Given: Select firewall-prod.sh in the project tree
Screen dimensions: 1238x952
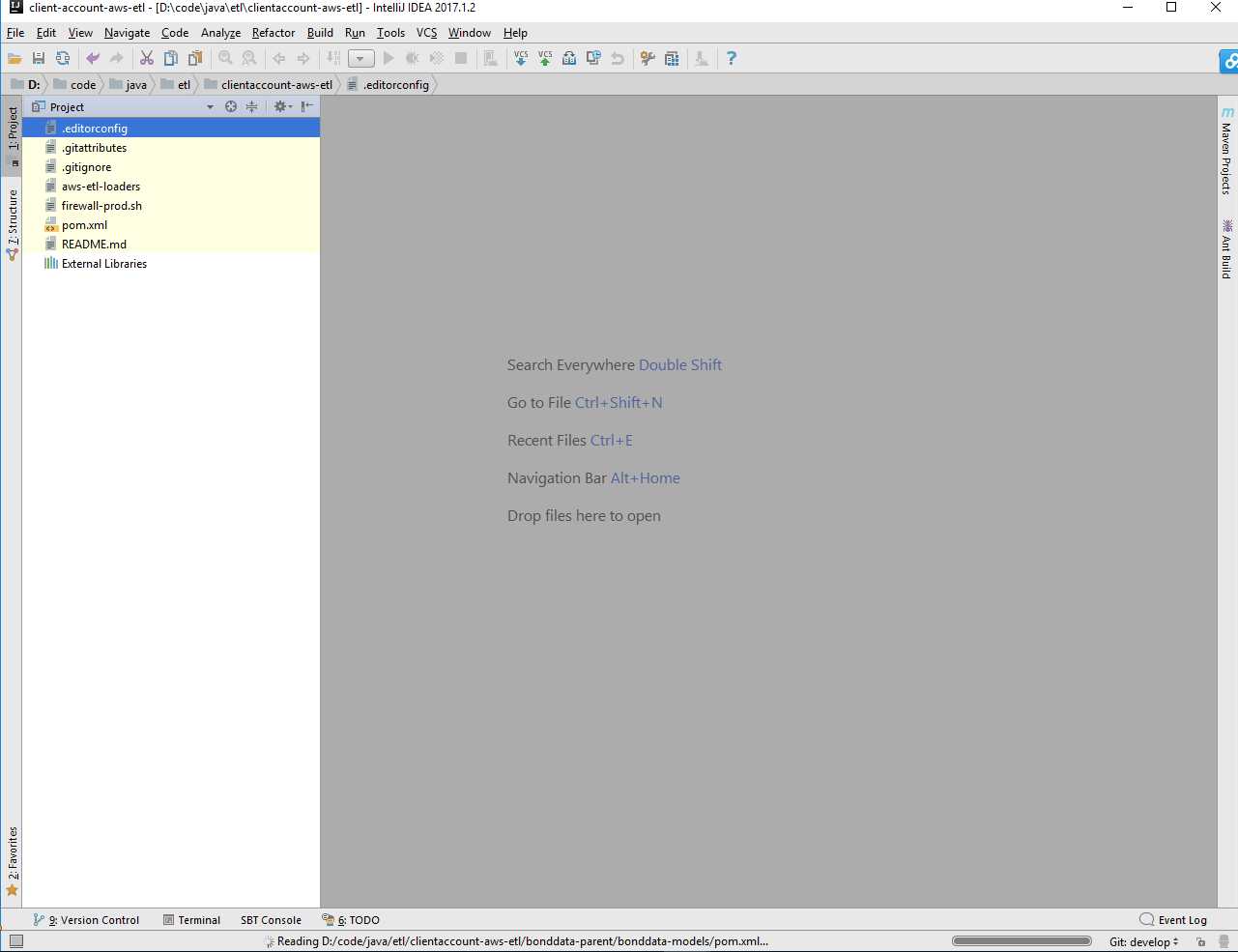Looking at the screenshot, I should [x=101, y=206].
